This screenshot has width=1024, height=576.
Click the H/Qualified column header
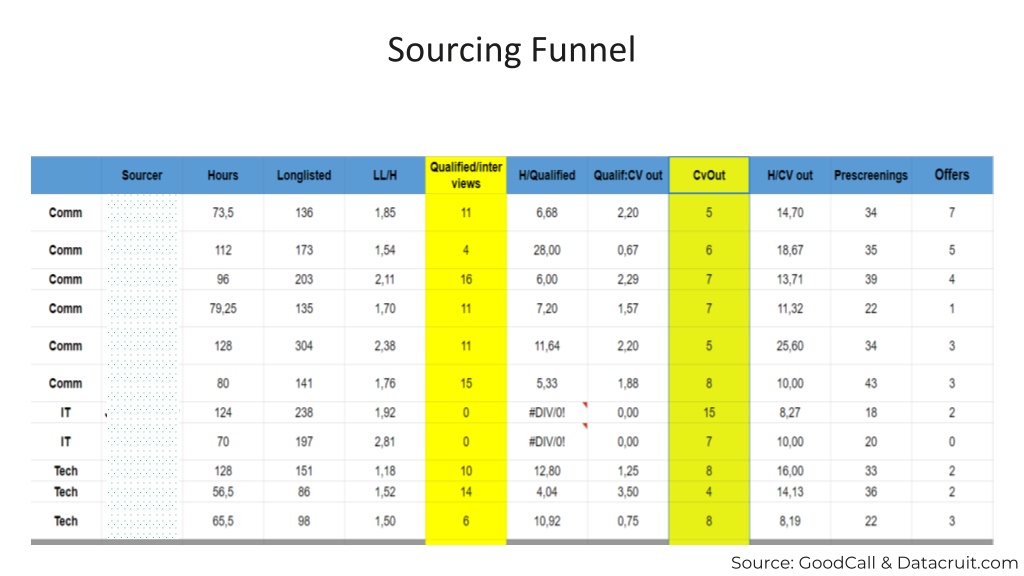click(x=547, y=175)
